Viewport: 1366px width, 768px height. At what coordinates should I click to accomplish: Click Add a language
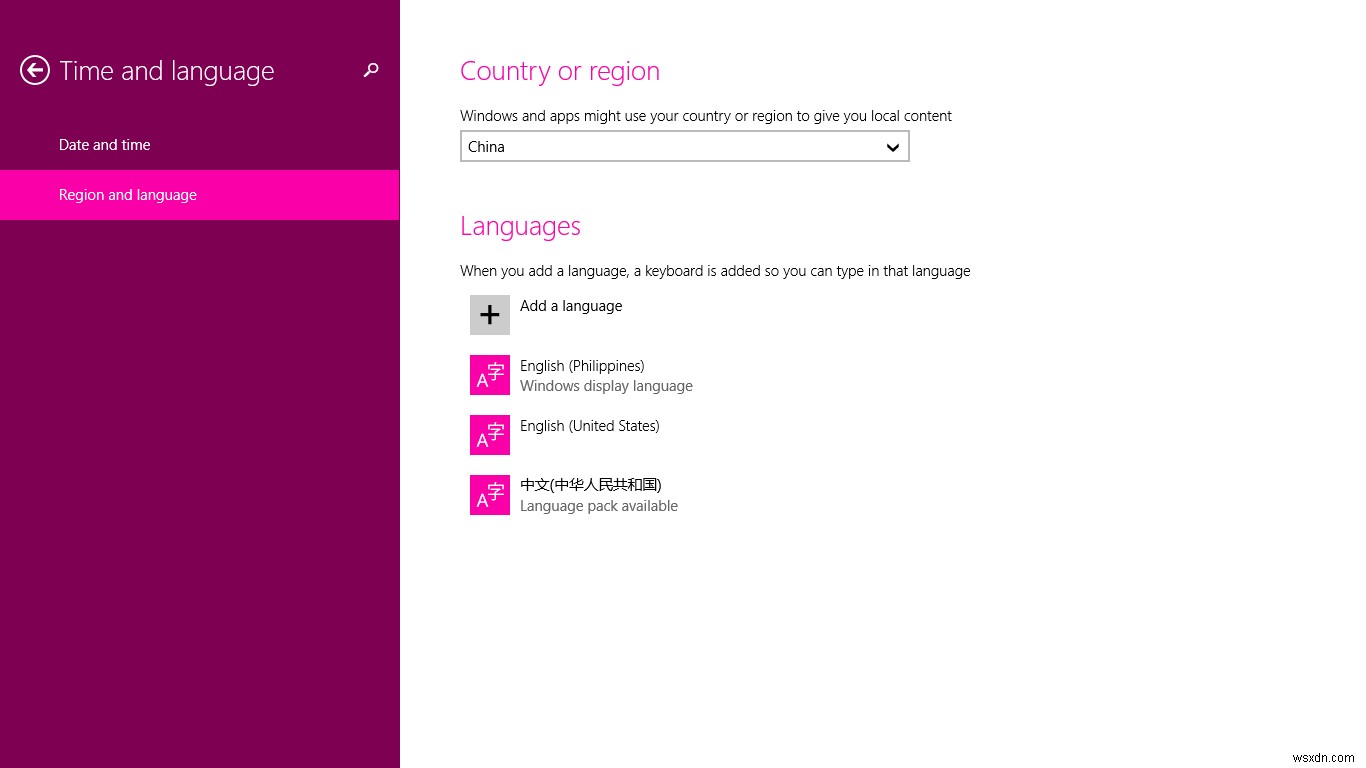point(570,305)
